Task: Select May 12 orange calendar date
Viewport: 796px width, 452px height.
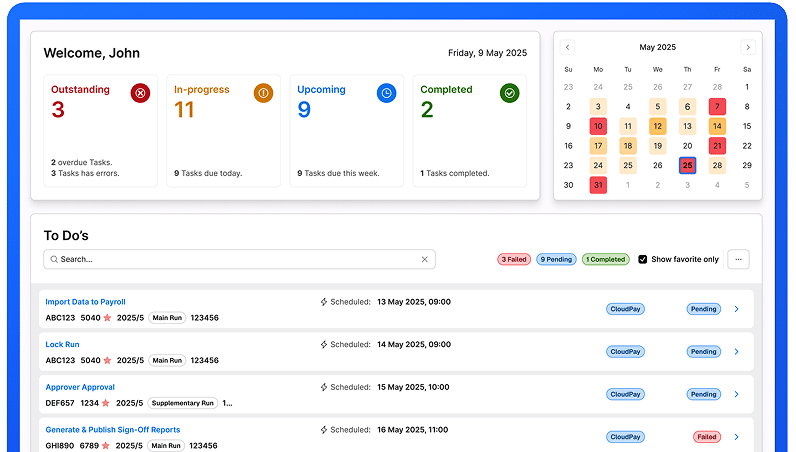Action: [657, 126]
